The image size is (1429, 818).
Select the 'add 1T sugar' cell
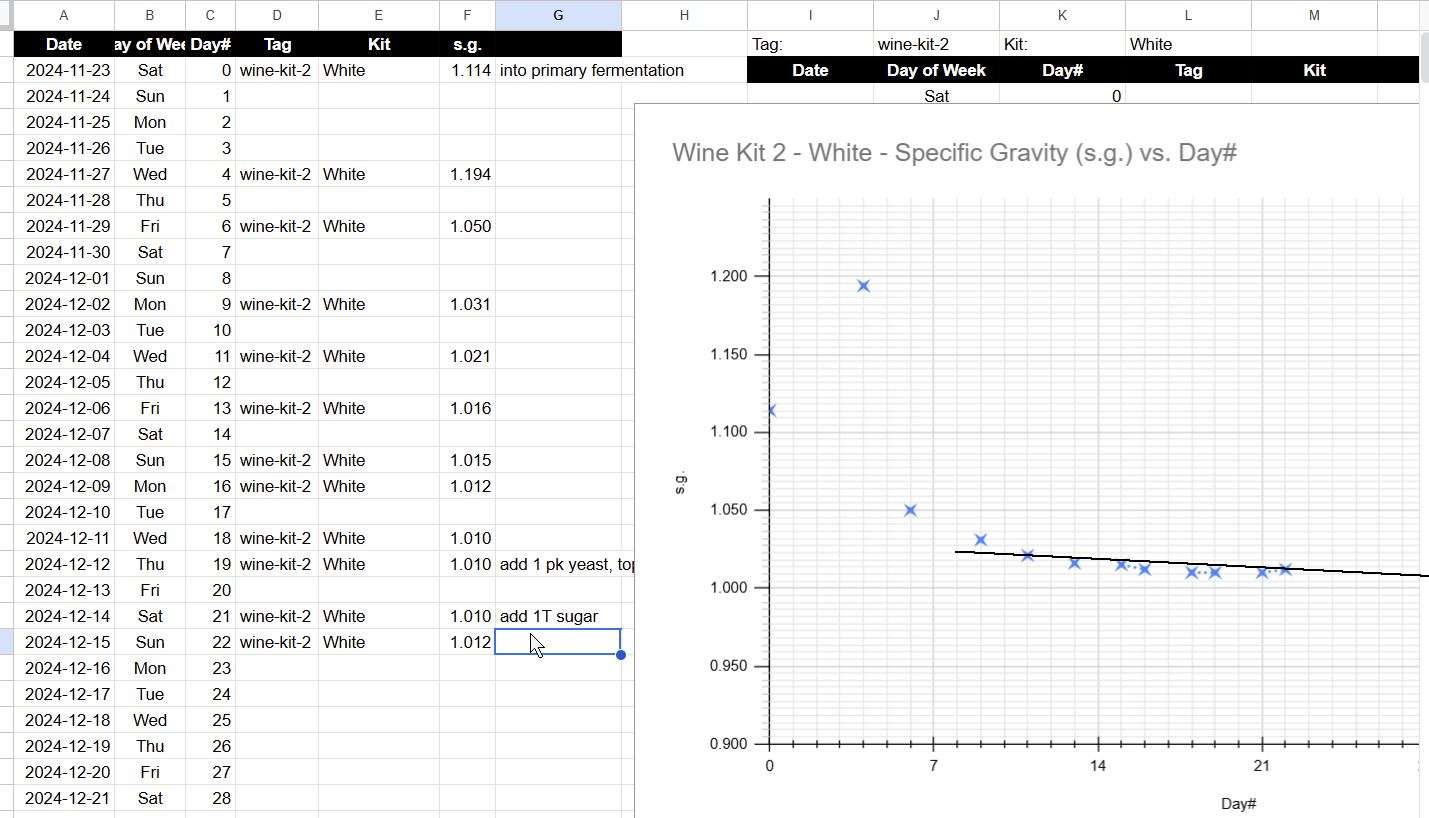tap(557, 616)
